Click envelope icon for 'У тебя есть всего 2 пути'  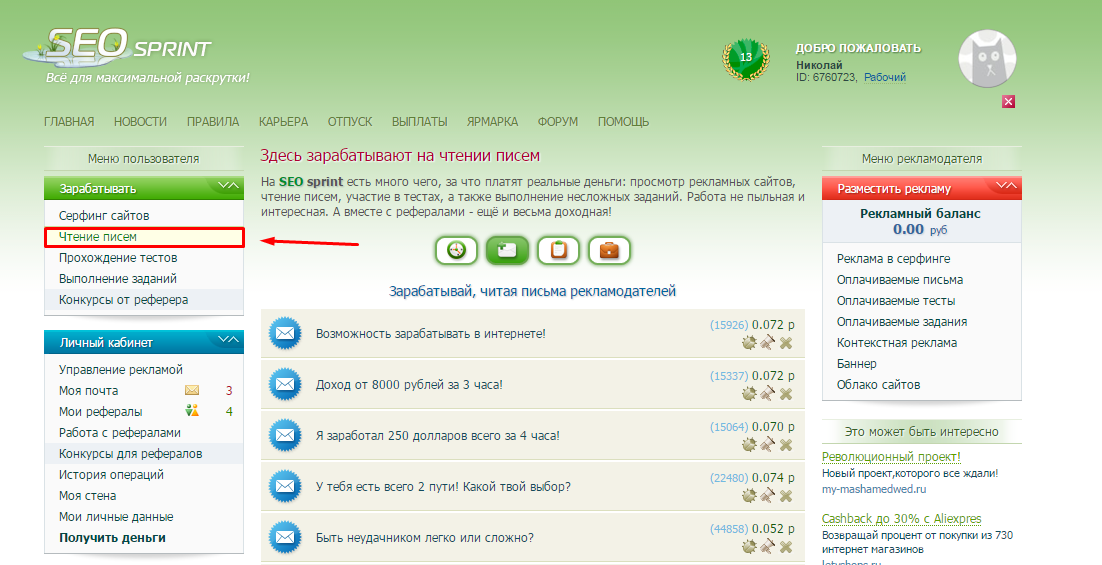click(x=285, y=486)
